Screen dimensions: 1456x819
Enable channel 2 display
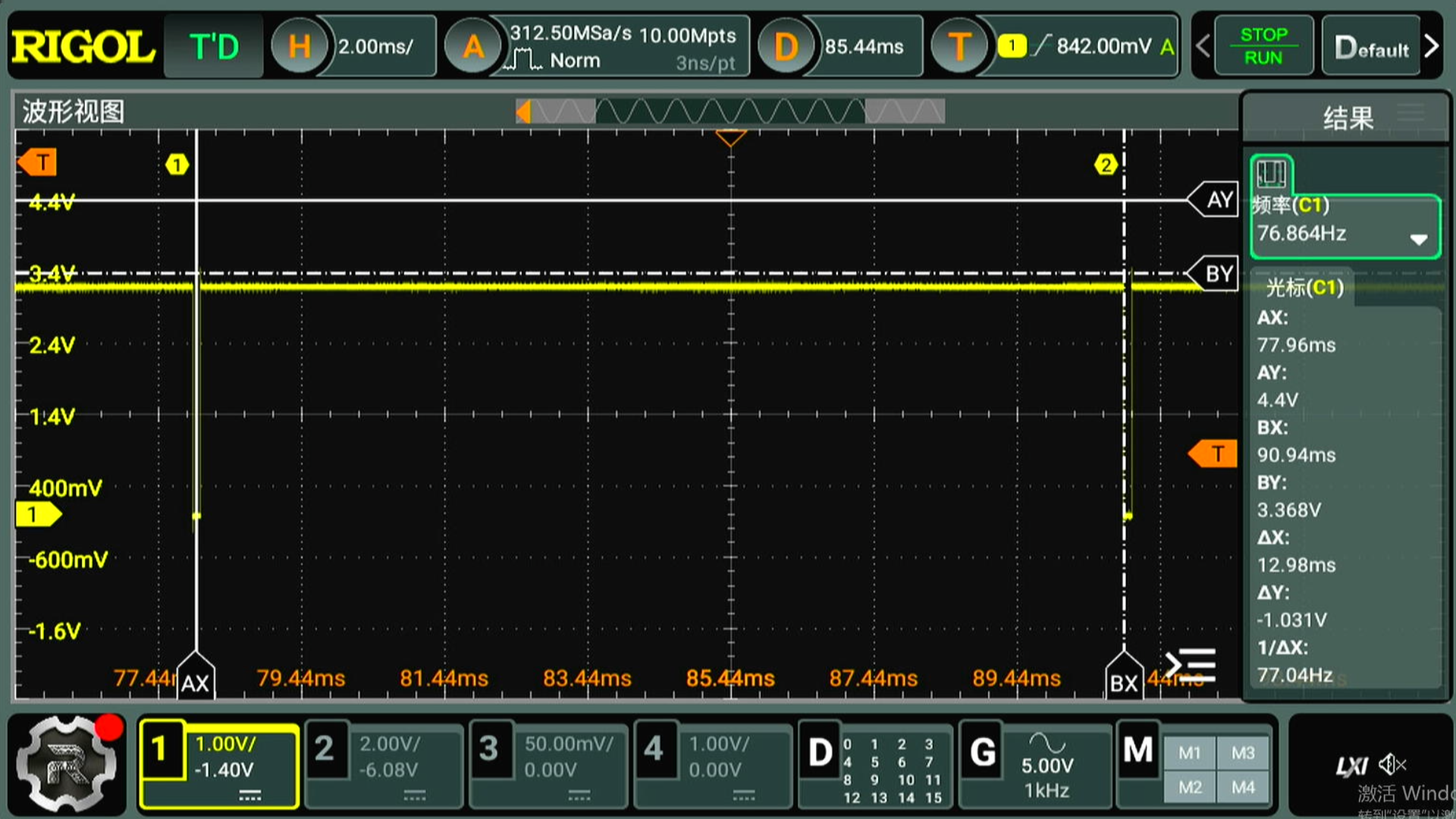tap(325, 750)
